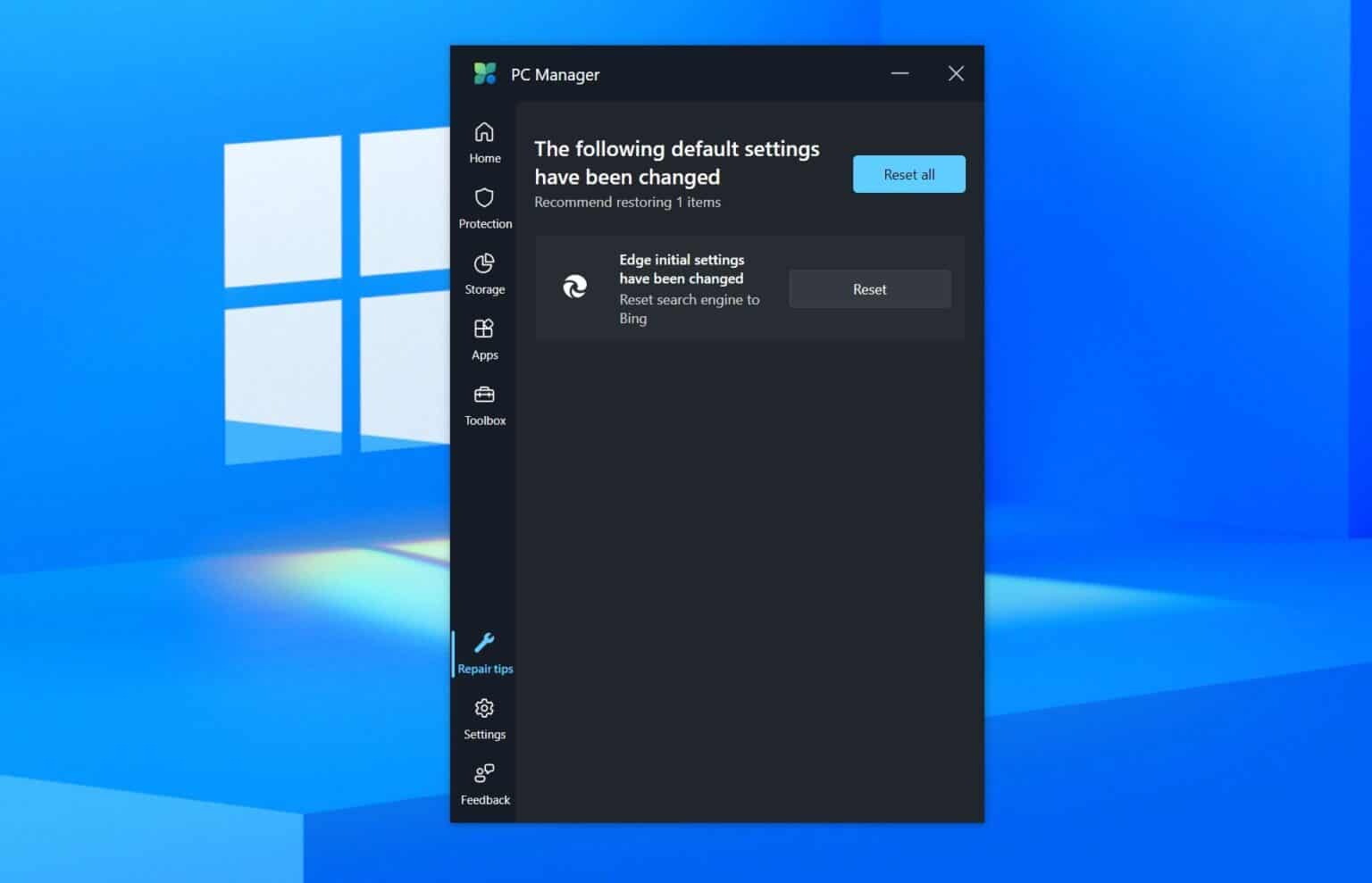Open the Settings gear icon
Viewport: 1372px width, 883px height.
[484, 708]
